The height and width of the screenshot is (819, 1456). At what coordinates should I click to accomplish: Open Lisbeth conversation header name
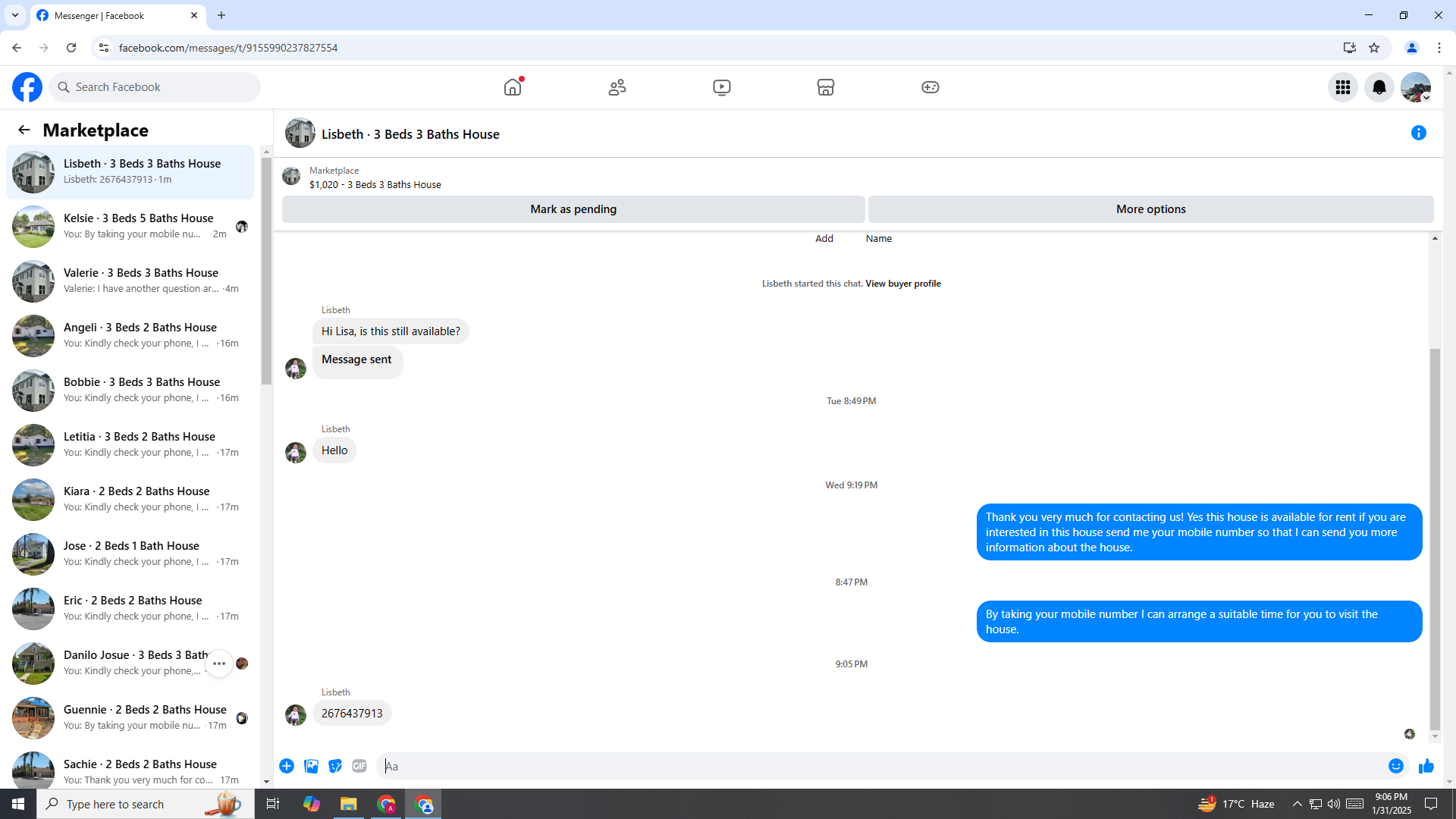[410, 134]
